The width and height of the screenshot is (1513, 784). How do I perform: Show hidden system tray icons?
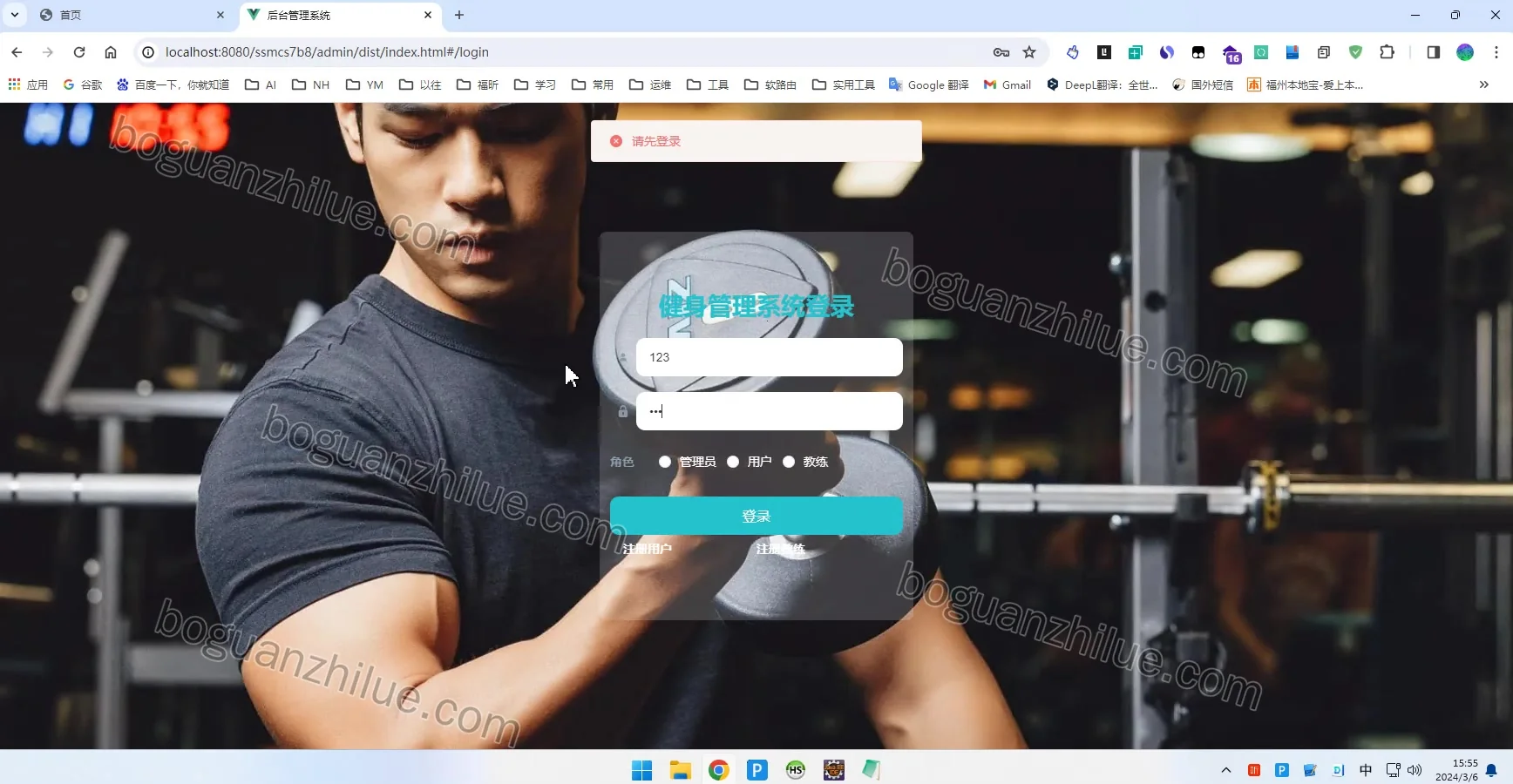pos(1226,770)
